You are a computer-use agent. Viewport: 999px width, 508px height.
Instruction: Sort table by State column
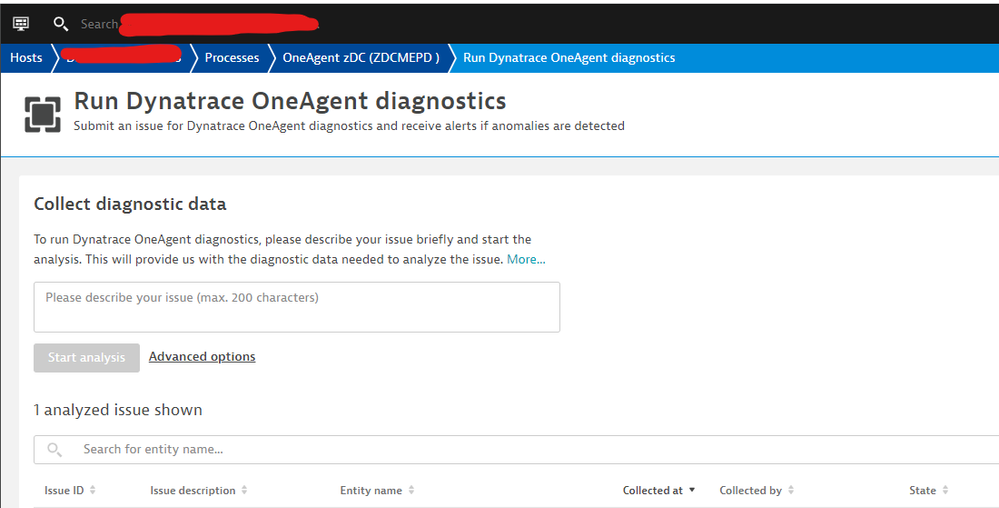pyautogui.click(x=928, y=490)
